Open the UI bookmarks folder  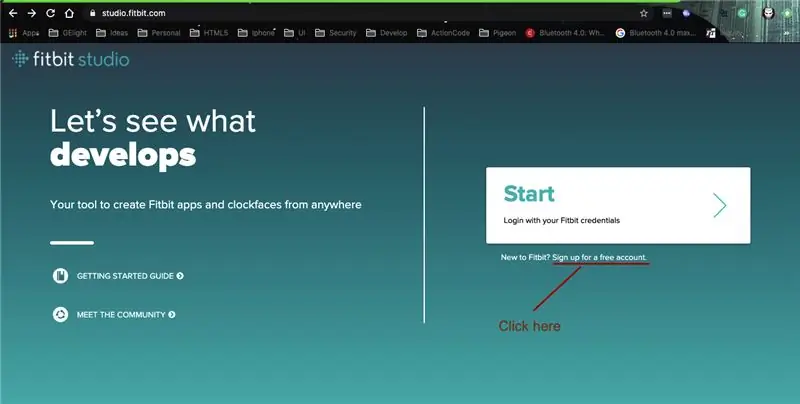tap(295, 33)
